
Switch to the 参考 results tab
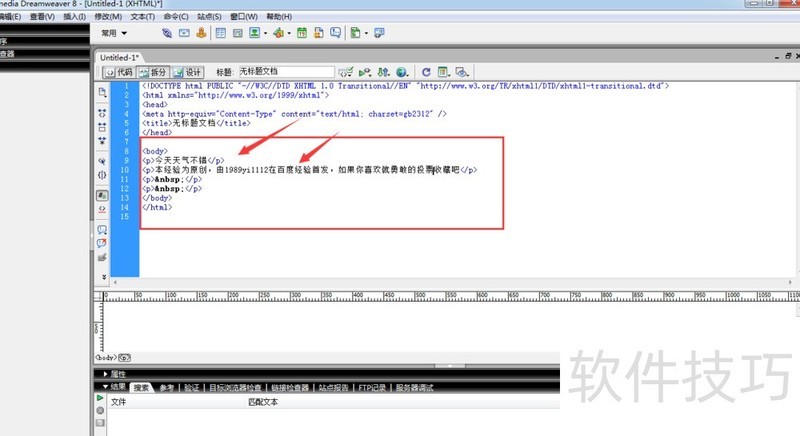point(166,388)
